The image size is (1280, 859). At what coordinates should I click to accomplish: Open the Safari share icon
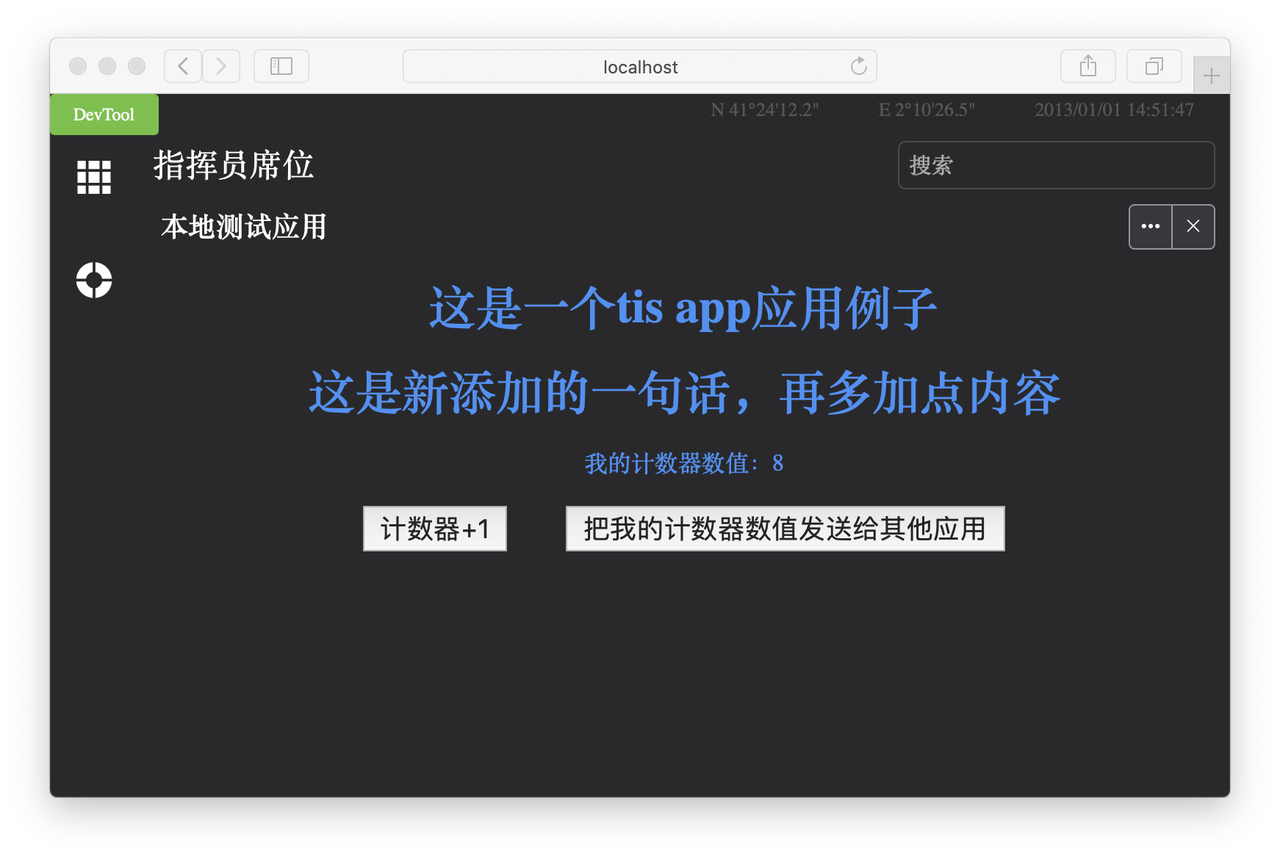tap(1088, 66)
